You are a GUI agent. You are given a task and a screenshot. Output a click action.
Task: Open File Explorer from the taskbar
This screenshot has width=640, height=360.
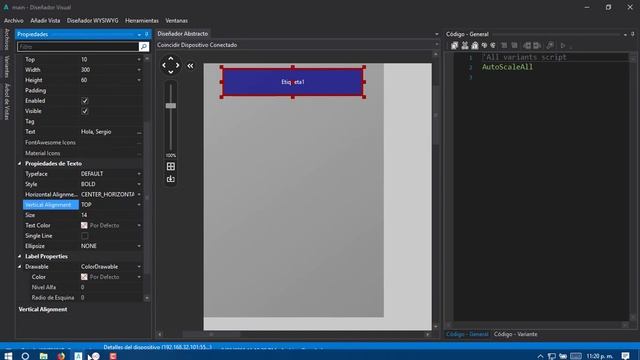tap(43, 356)
